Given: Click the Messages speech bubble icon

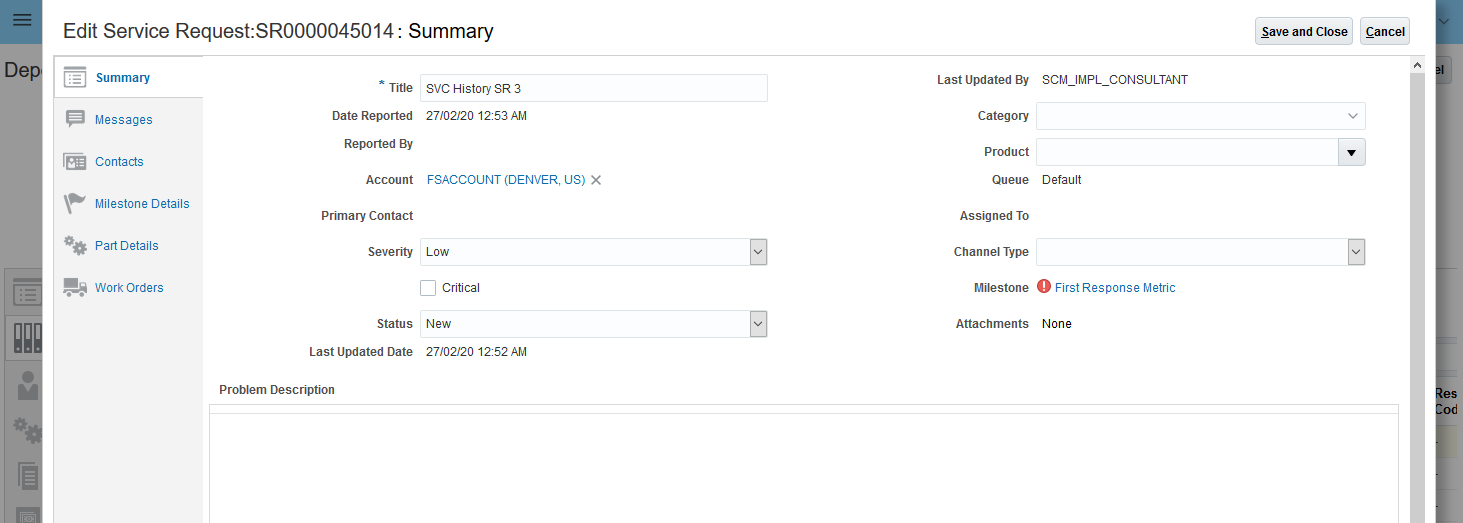Looking at the screenshot, I should pos(75,120).
